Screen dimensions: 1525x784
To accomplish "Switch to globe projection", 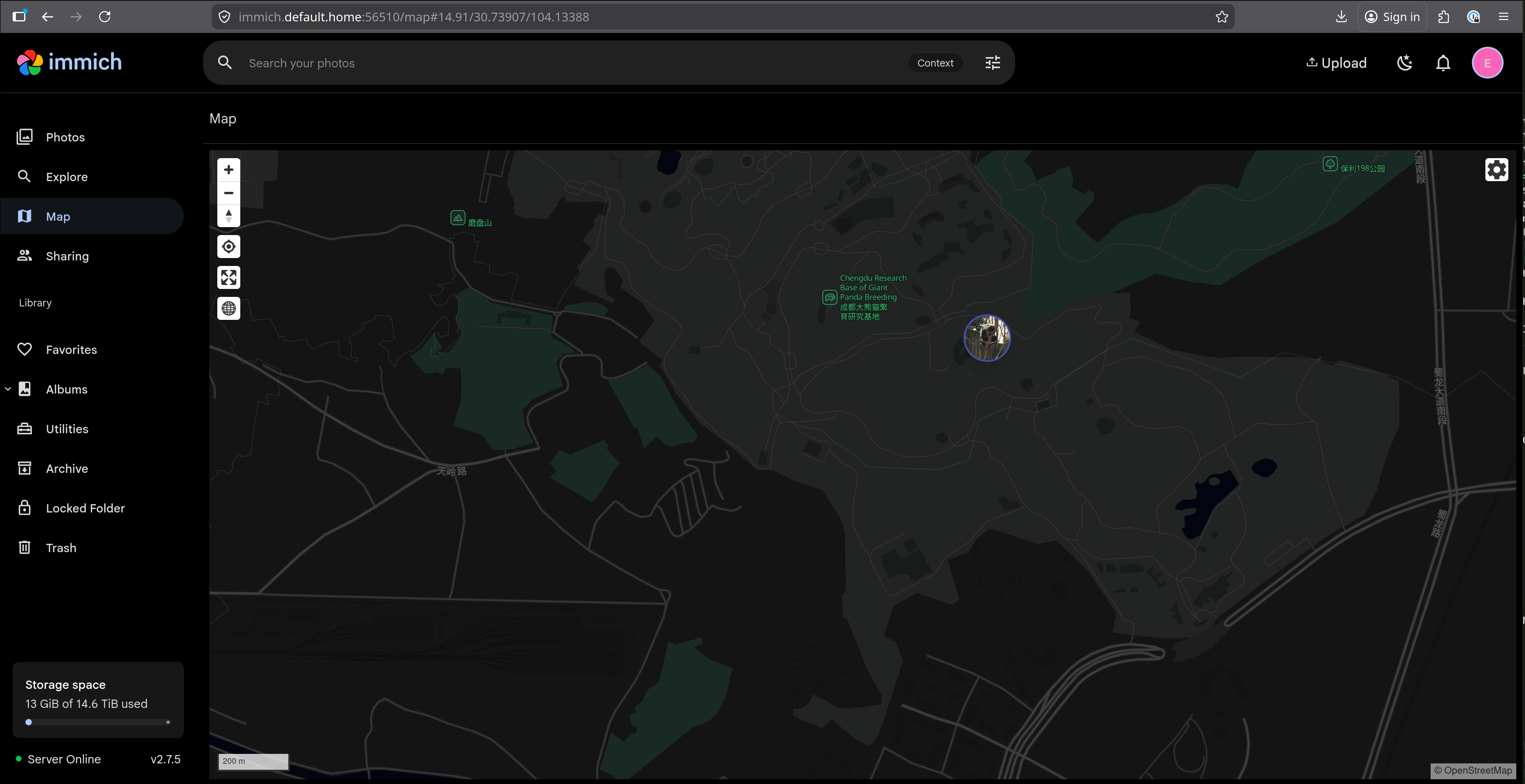I will coord(228,308).
